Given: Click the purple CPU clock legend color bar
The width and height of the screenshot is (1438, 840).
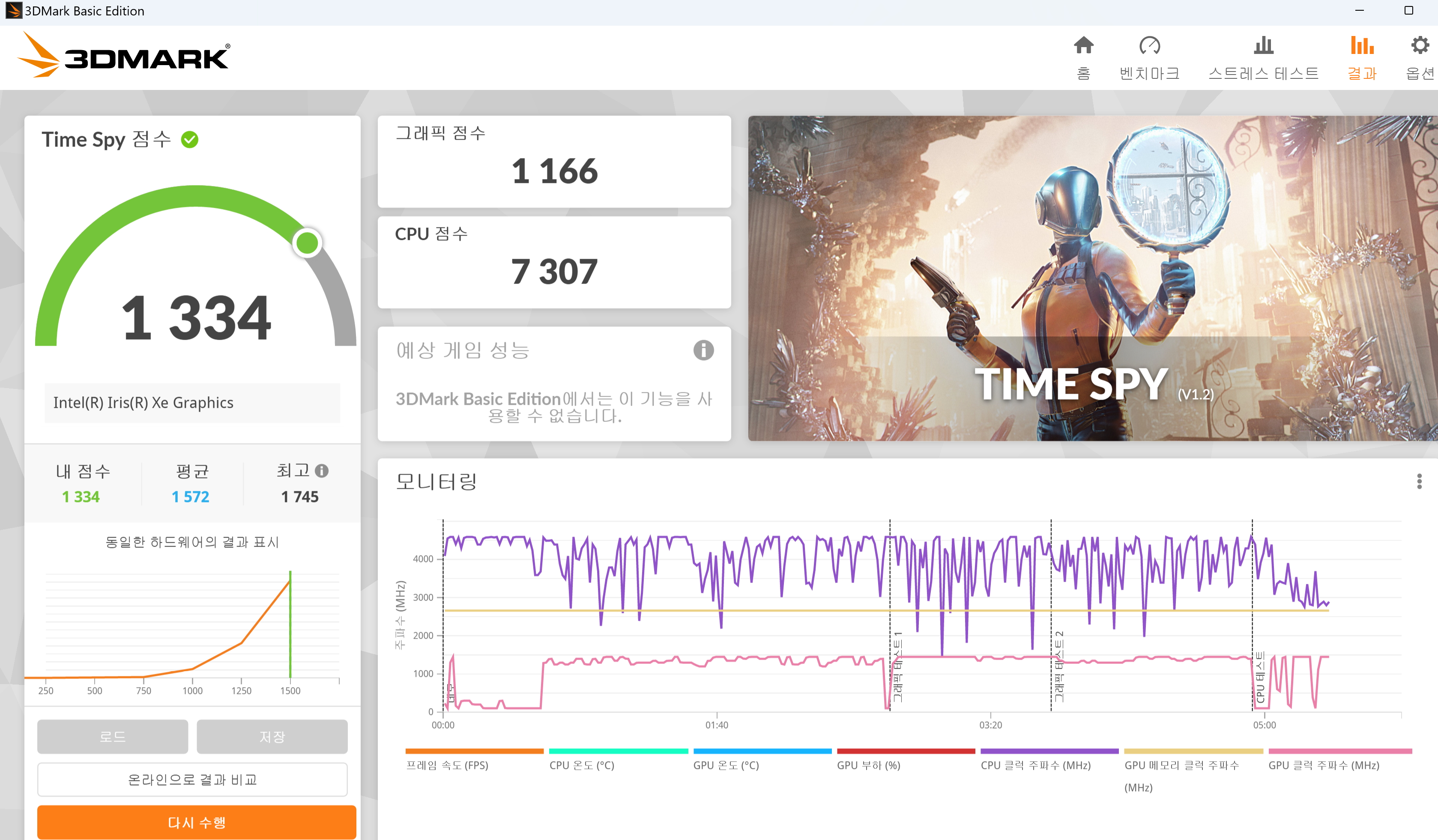Looking at the screenshot, I should pyautogui.click(x=1049, y=751).
